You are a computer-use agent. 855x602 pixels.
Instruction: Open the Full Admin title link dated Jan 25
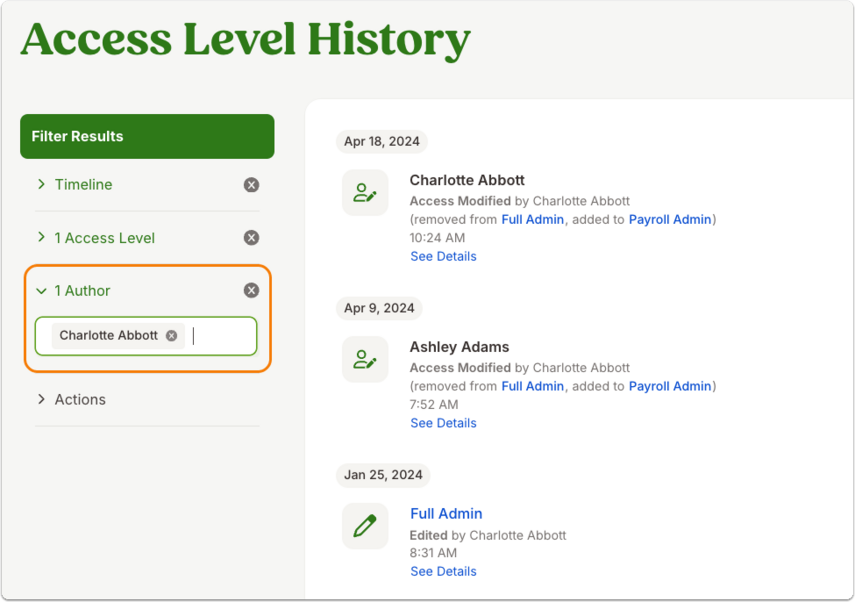(446, 514)
